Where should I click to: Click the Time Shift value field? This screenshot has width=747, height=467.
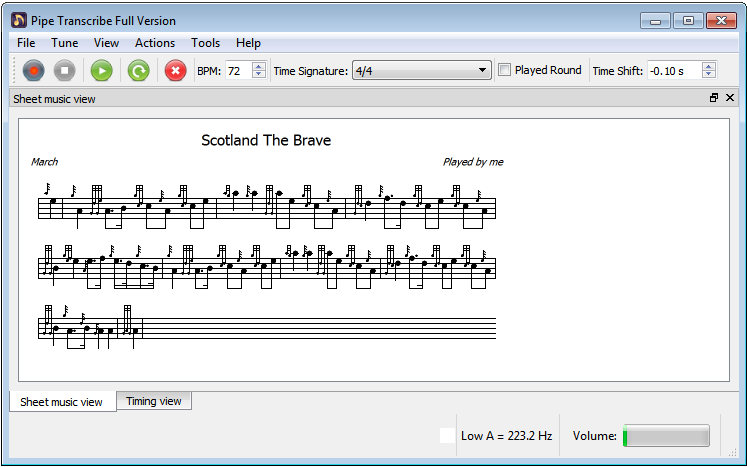point(673,70)
